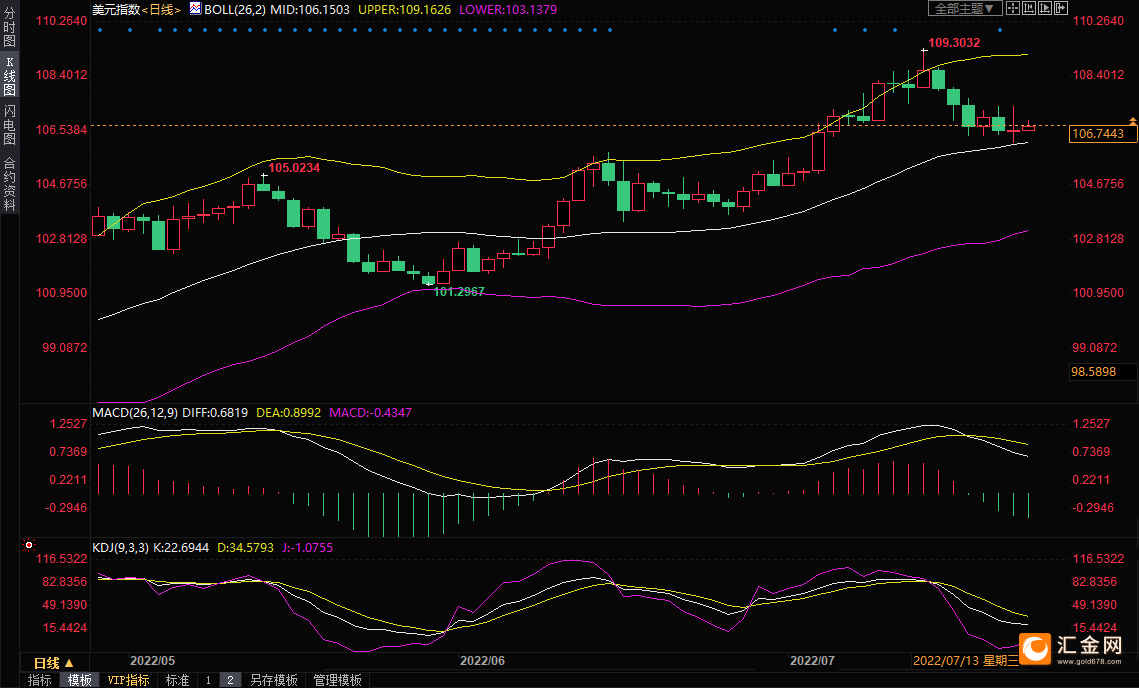Select the VIP指标 tab

(129, 680)
